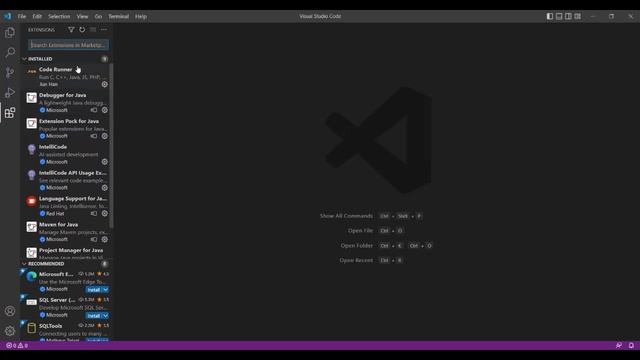Clear extensions search results icon
Image resolution: width=640 pixels, height=360 pixels.
point(93,30)
